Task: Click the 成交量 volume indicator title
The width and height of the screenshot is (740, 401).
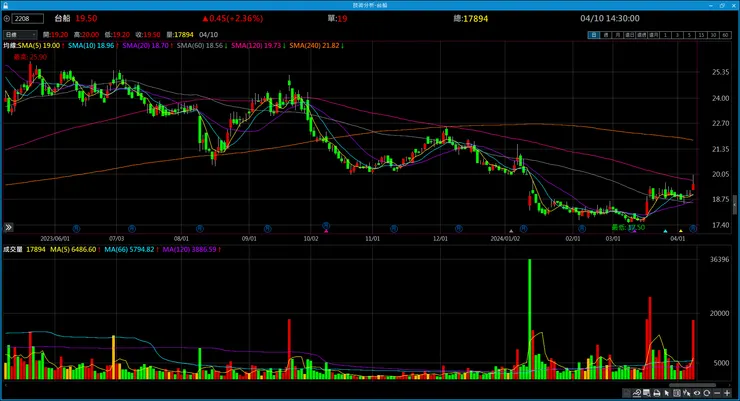Action: pos(13,250)
